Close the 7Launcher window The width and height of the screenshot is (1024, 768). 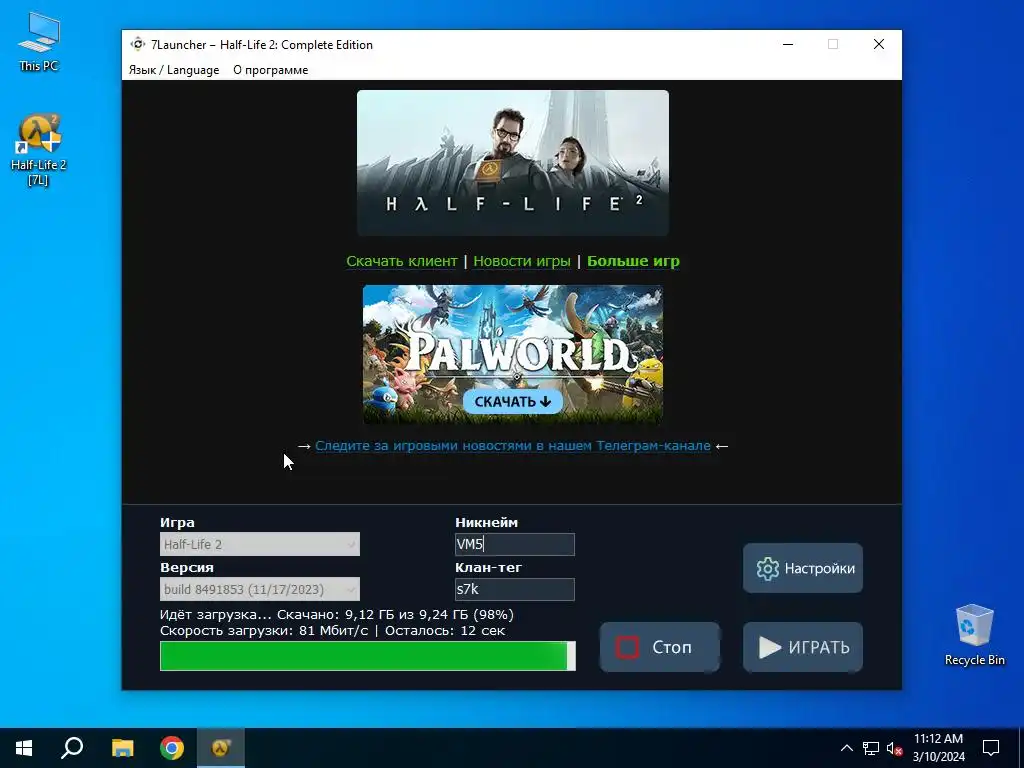click(x=878, y=44)
